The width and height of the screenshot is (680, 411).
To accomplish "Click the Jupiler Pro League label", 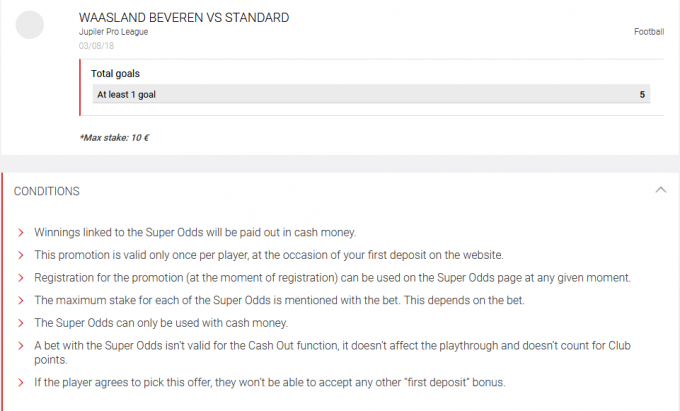I will pyautogui.click(x=113, y=32).
